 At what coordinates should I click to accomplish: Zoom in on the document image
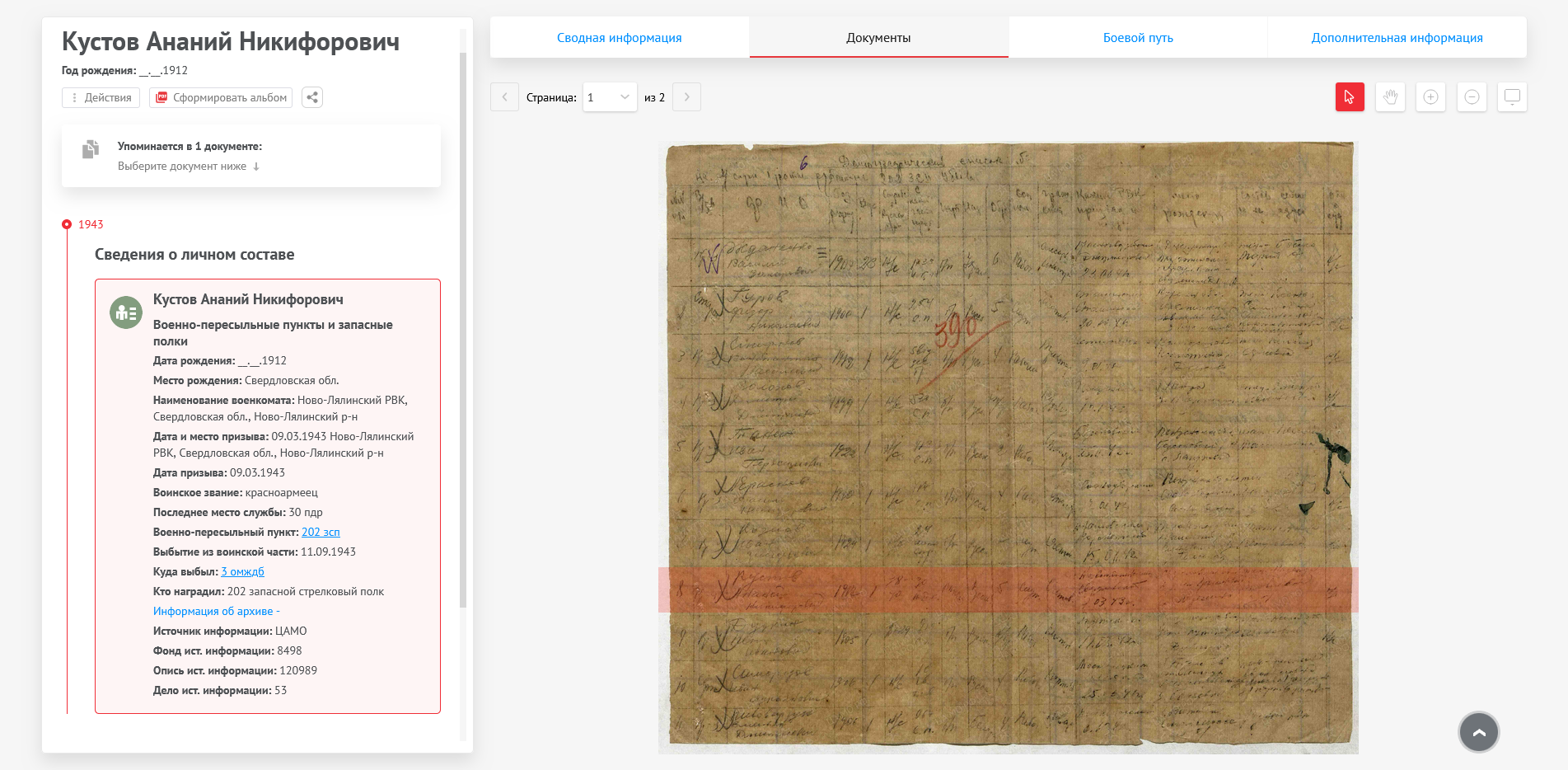(1430, 97)
